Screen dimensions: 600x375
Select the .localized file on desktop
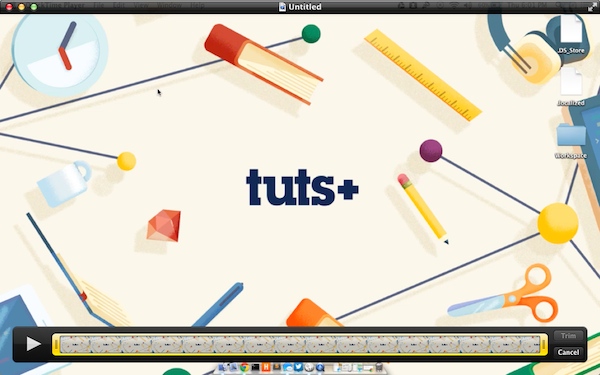571,86
